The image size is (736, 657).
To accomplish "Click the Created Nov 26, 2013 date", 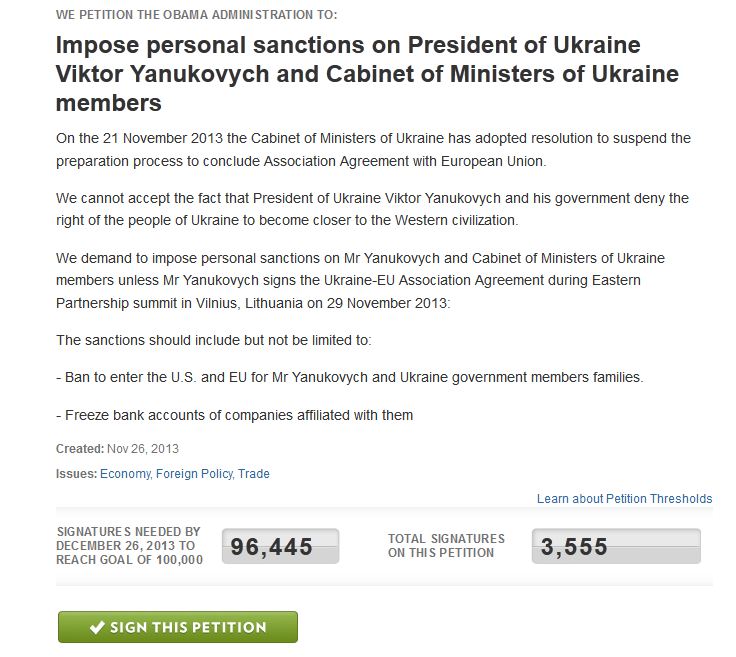I will 118,449.
